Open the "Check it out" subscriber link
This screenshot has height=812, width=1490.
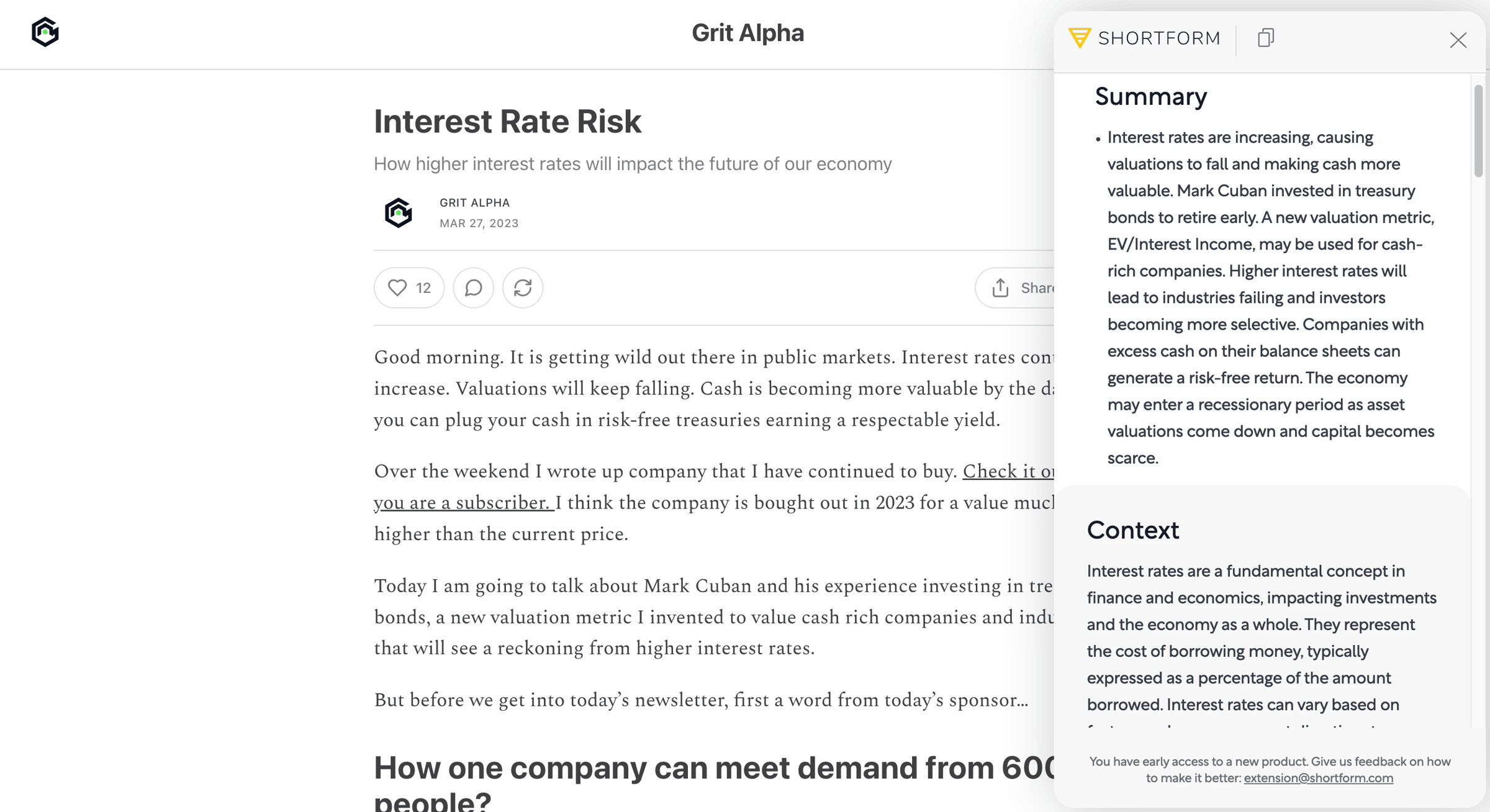(x=1008, y=472)
